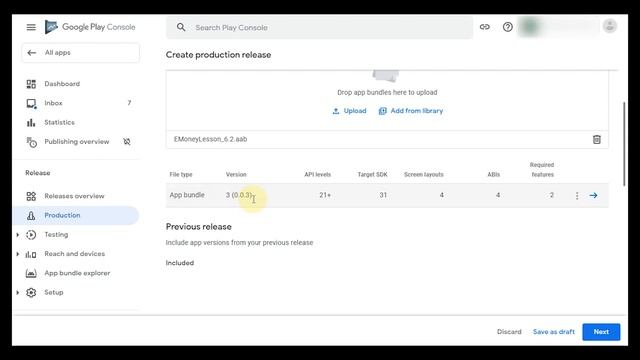This screenshot has height=360, width=640.
Task: Click file name EMoneyLesson_6.2.aab
Action: pyautogui.click(x=211, y=139)
